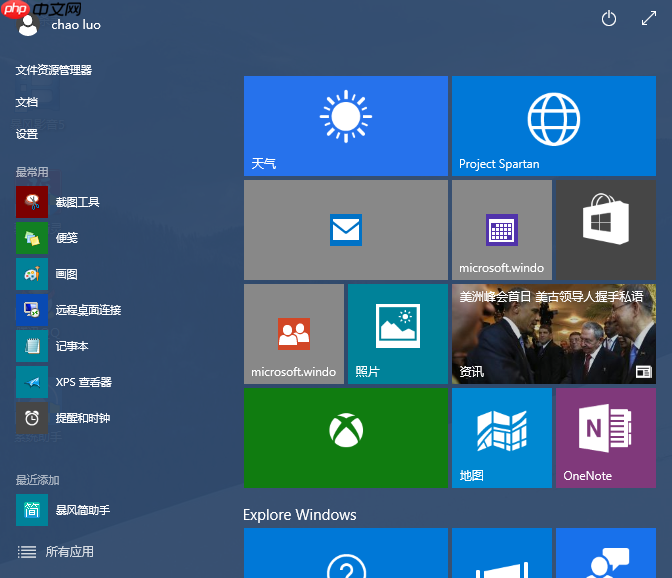Open the Windows Store shopping bag tile
Screen dimensions: 672x578
[606, 230]
